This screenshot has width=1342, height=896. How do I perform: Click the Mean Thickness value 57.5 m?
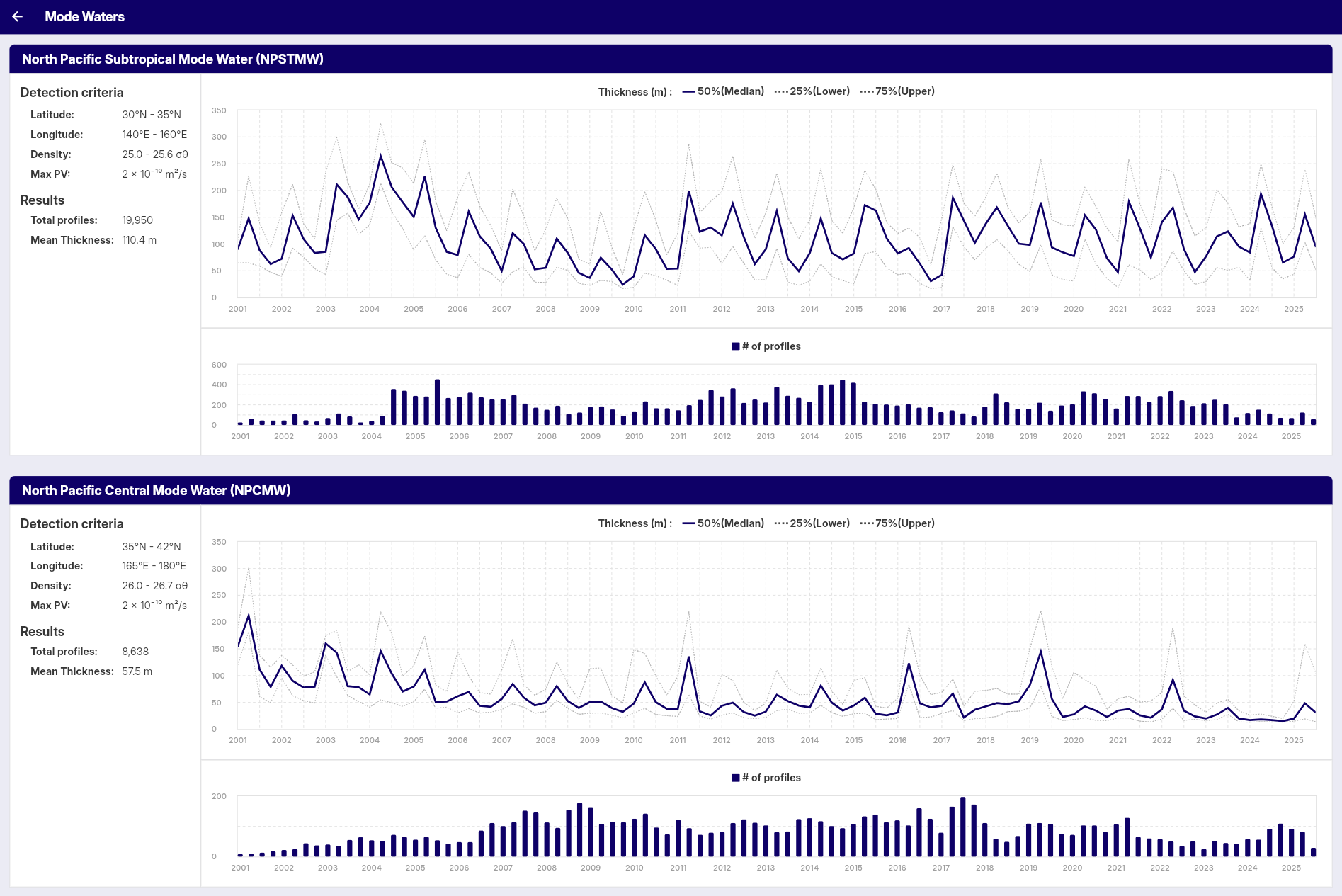[x=137, y=671]
